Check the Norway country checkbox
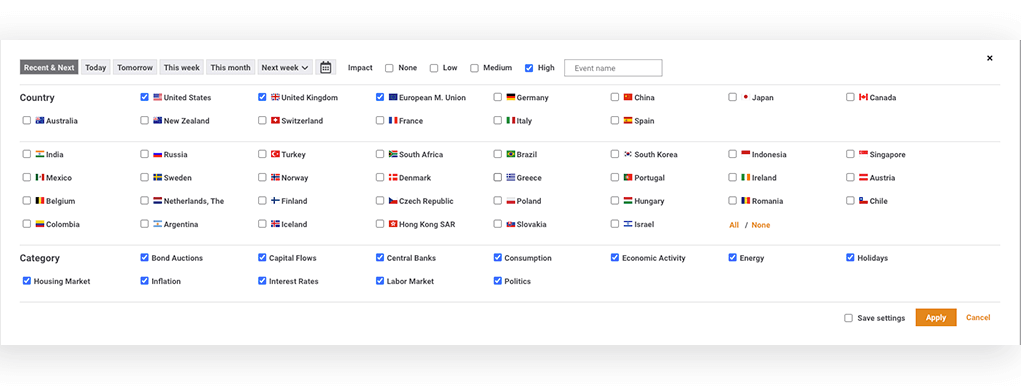The width and height of the screenshot is (1021, 386). click(262, 177)
